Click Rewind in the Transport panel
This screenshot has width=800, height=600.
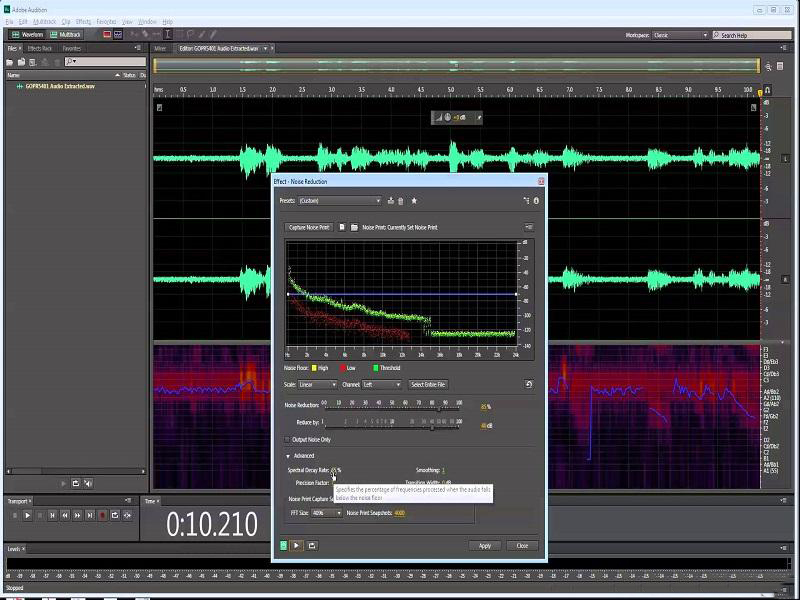tap(65, 516)
